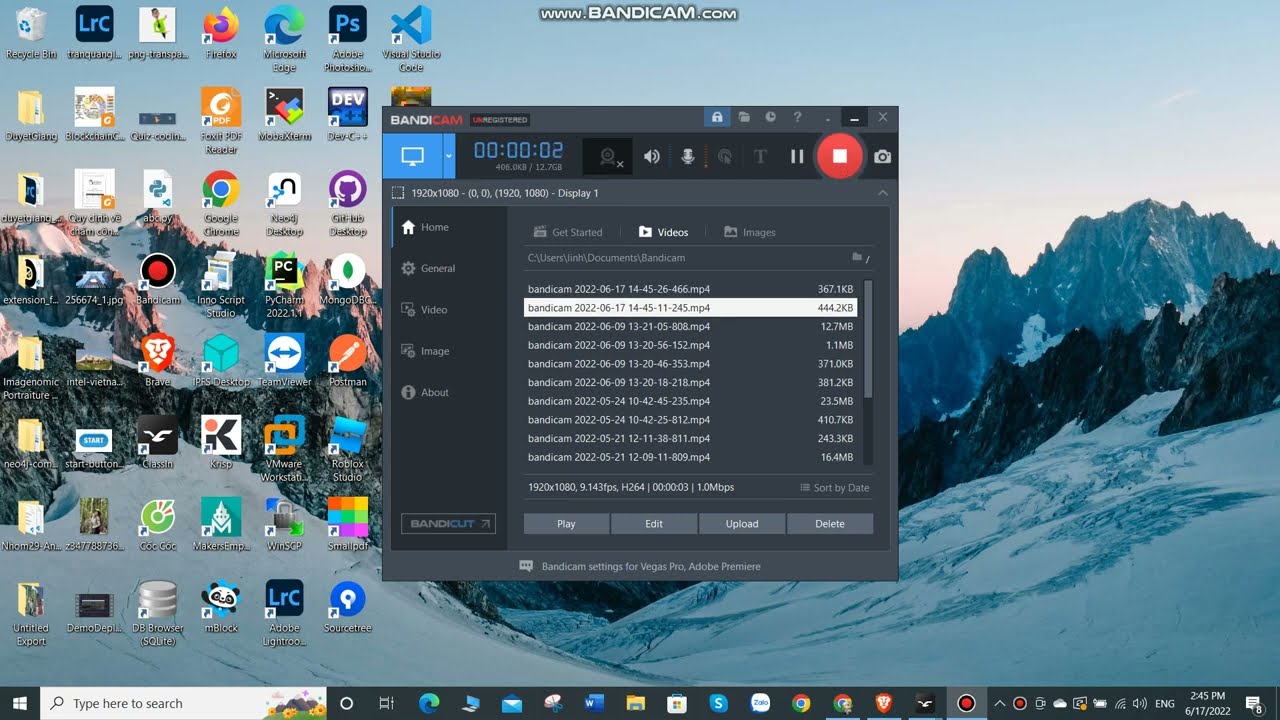Image resolution: width=1280 pixels, height=720 pixels.
Task: Open the Sourcetree desktop shortcut
Action: click(x=347, y=607)
